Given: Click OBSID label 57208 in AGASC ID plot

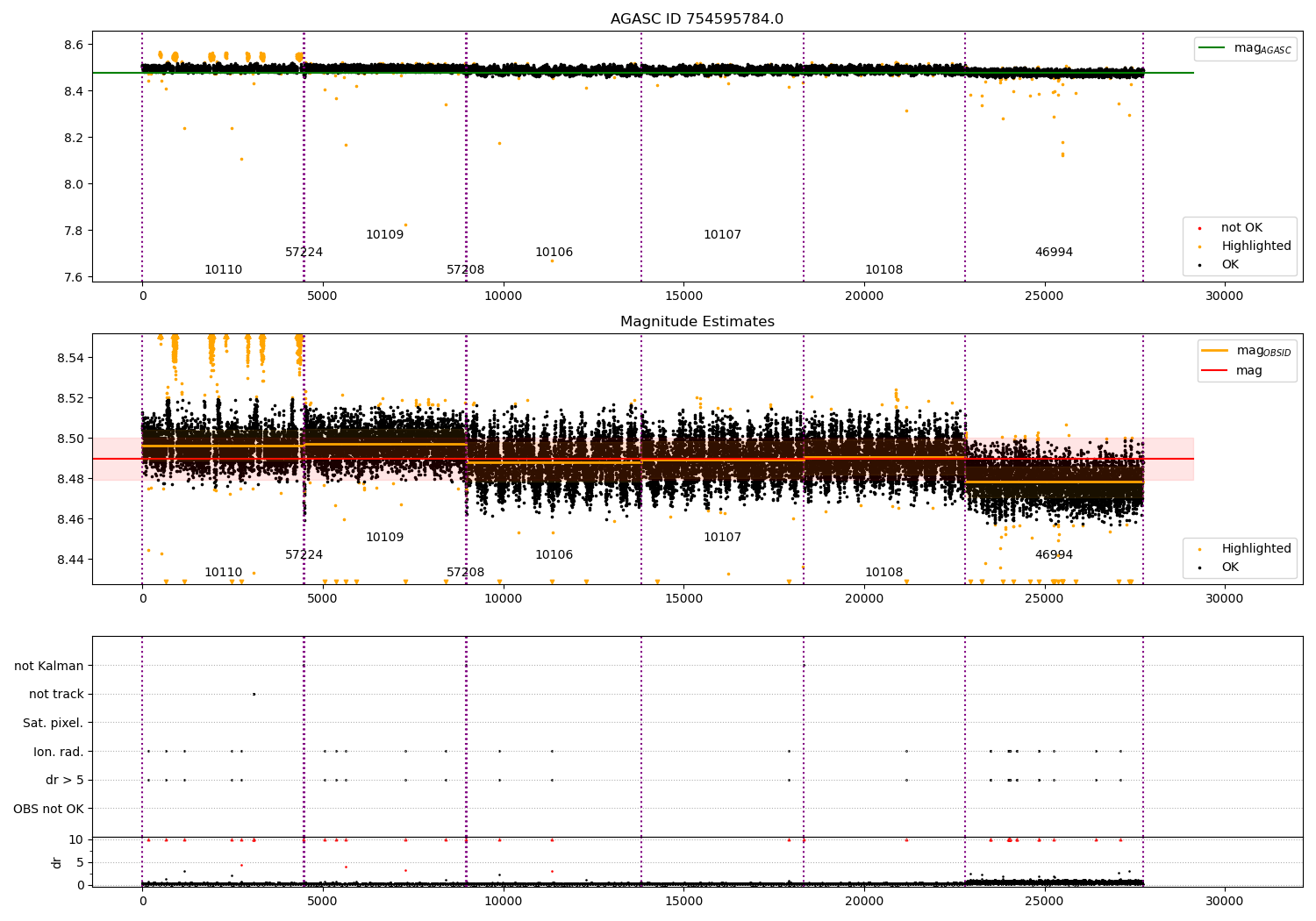Looking at the screenshot, I should click(465, 269).
